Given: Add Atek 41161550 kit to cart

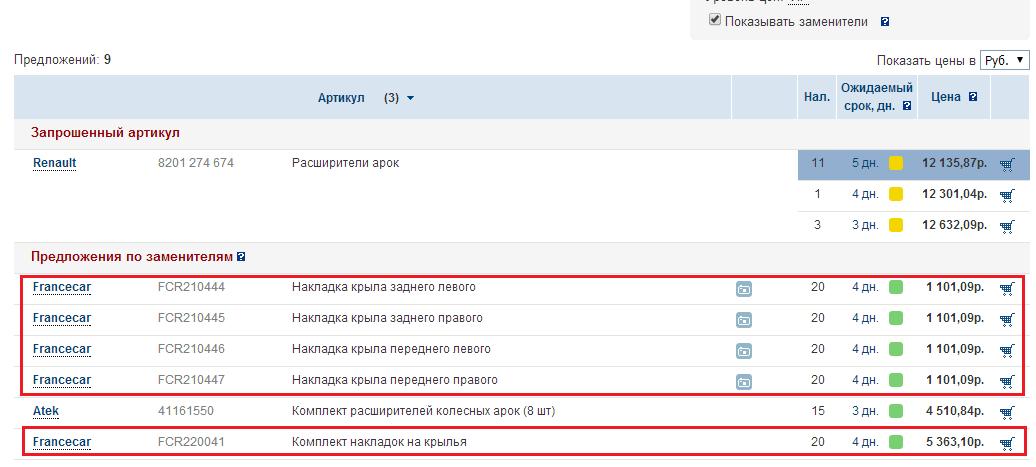Looking at the screenshot, I should (1007, 413).
